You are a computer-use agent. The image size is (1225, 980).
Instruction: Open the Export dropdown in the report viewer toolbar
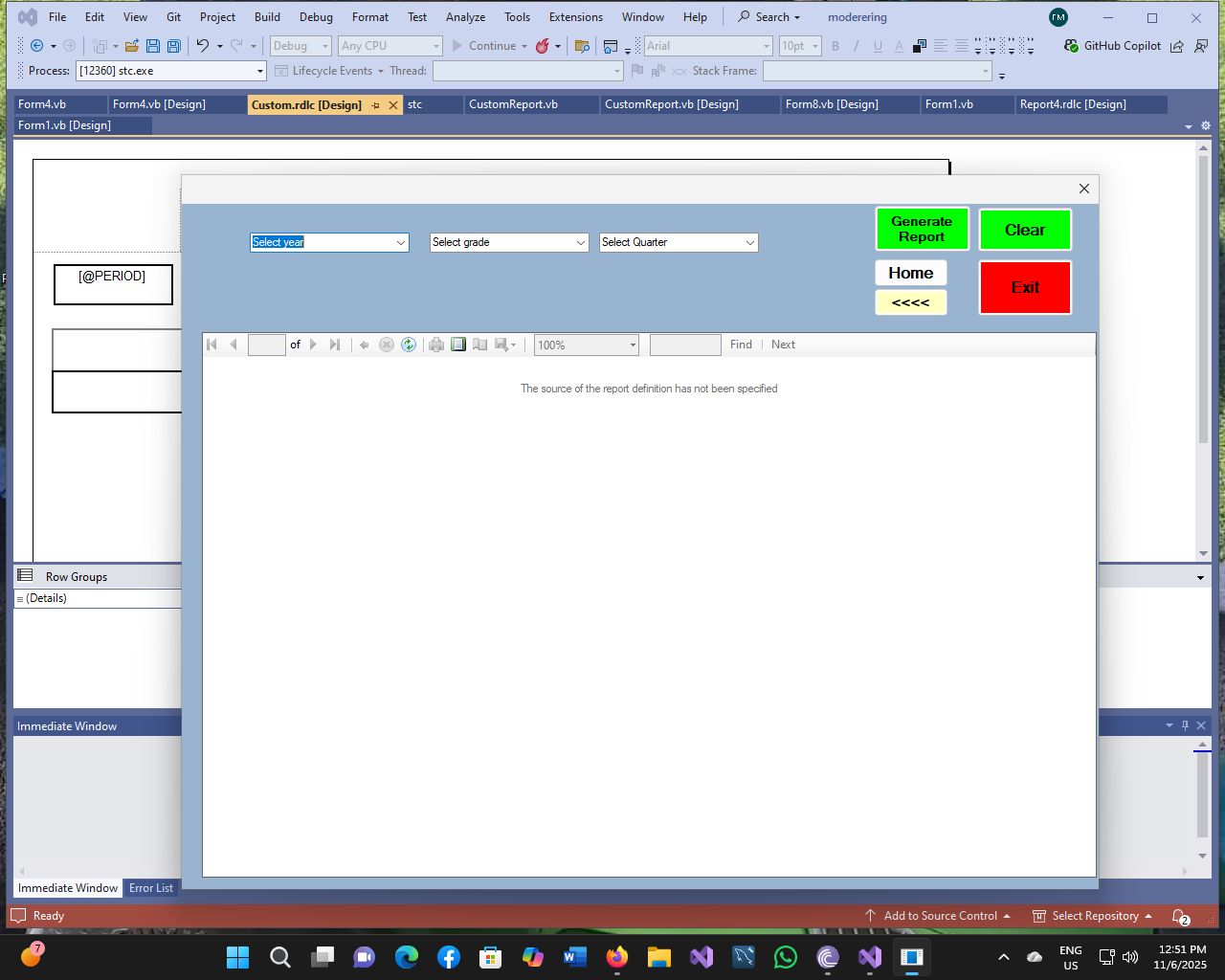505,345
